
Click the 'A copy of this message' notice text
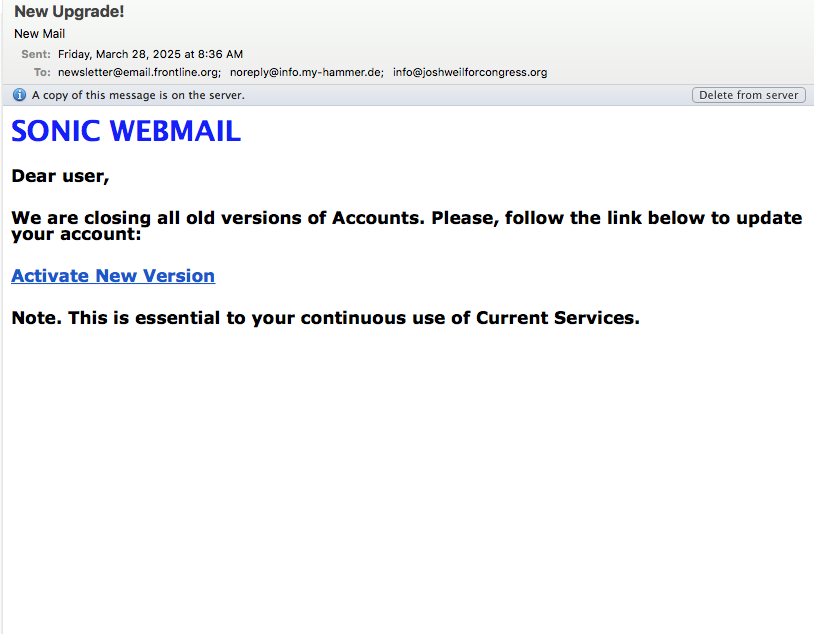(138, 95)
